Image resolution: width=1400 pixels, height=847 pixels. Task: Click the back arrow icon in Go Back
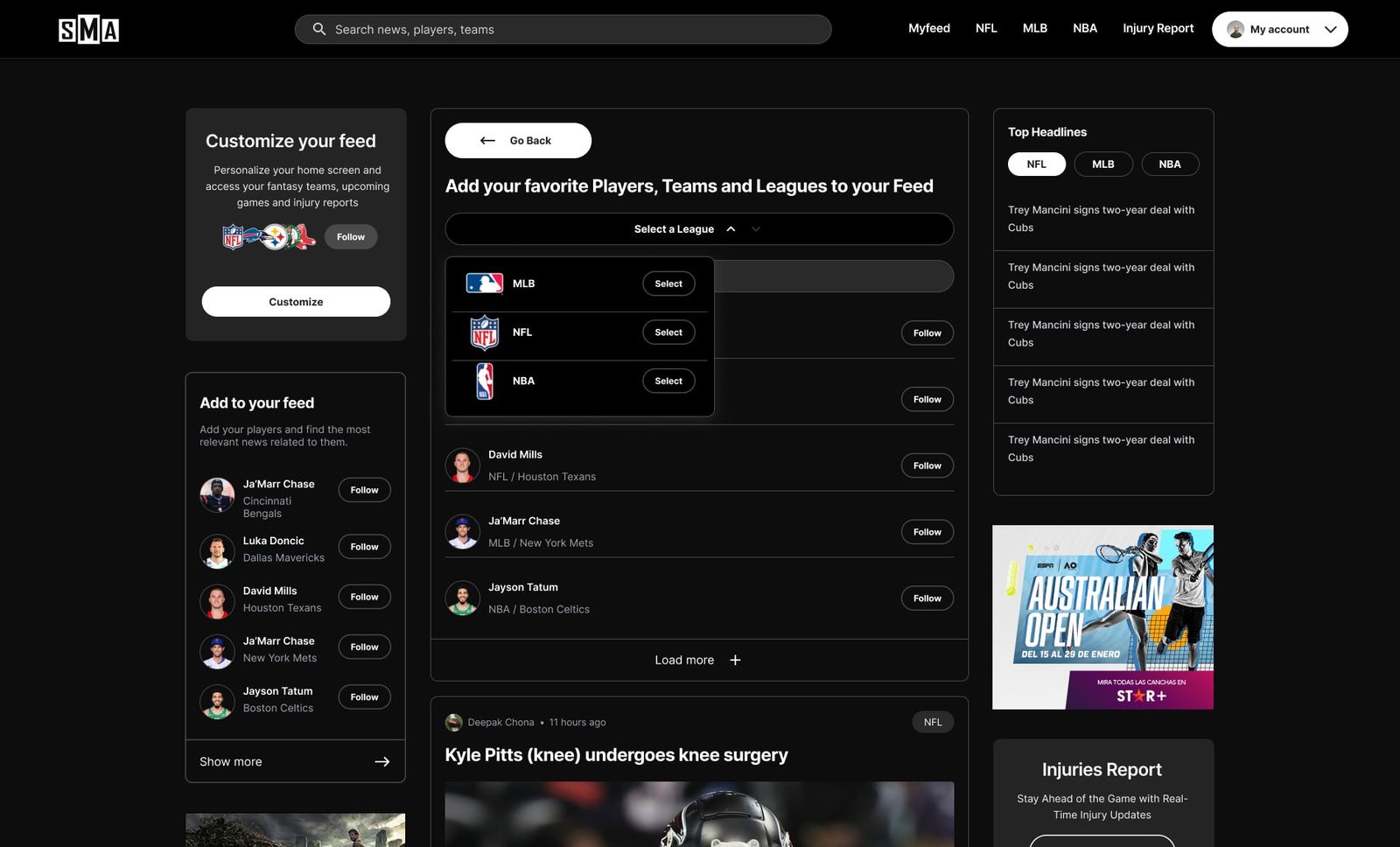coord(487,140)
